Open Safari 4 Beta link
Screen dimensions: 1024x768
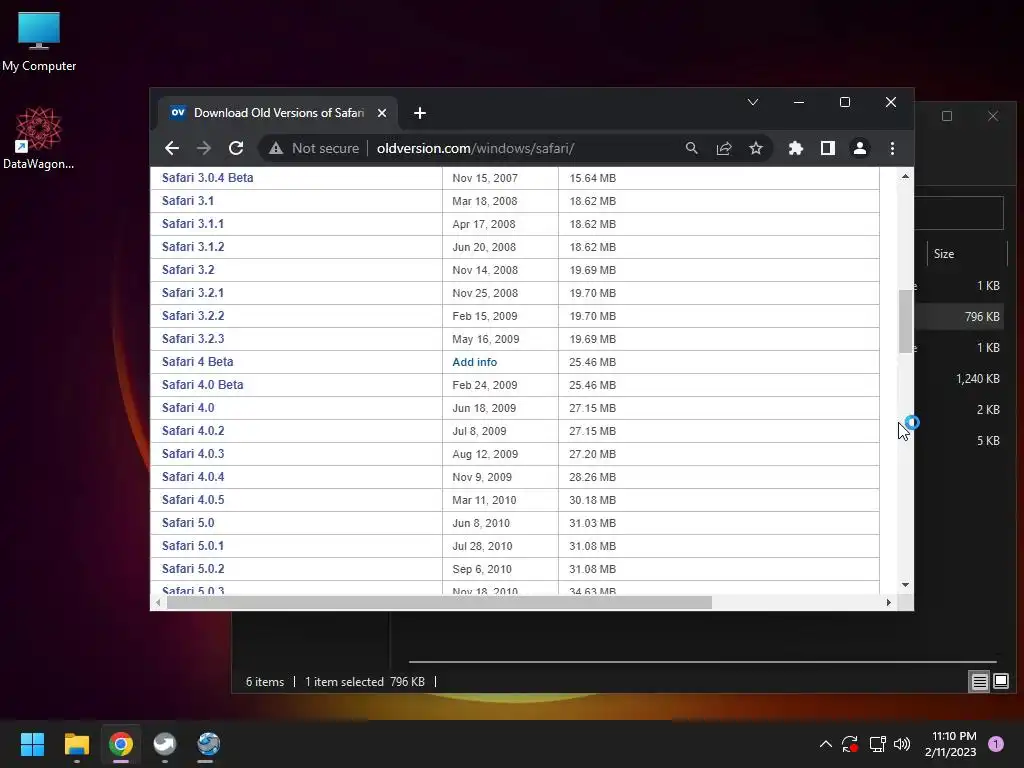coord(197,362)
